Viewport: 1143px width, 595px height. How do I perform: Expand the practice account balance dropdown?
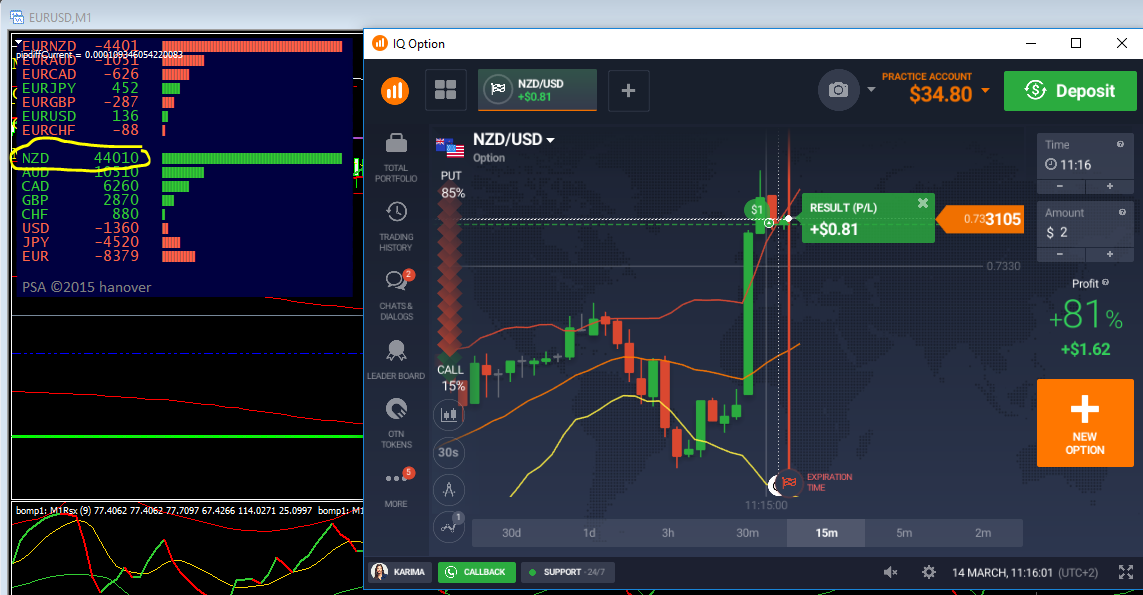pos(986,90)
